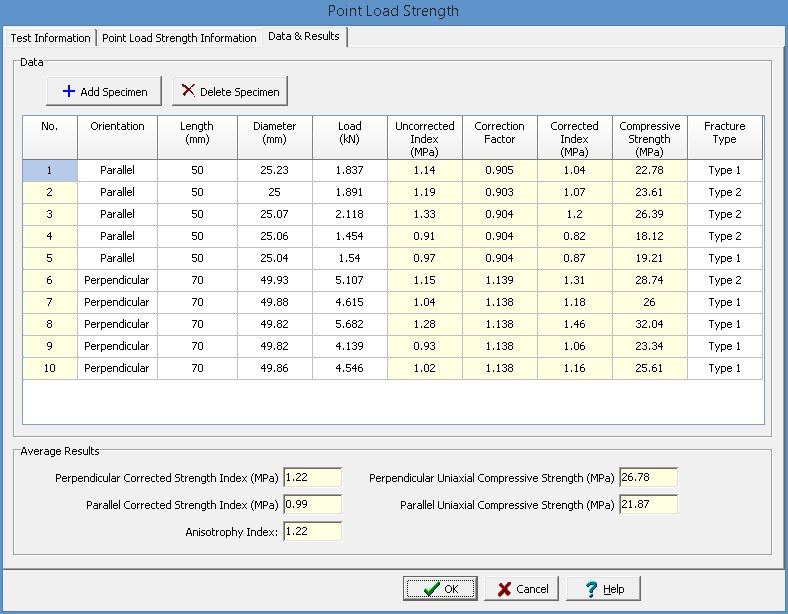Click the green checkmark on OK button
Viewport: 788px width, 614px height.
(431, 589)
